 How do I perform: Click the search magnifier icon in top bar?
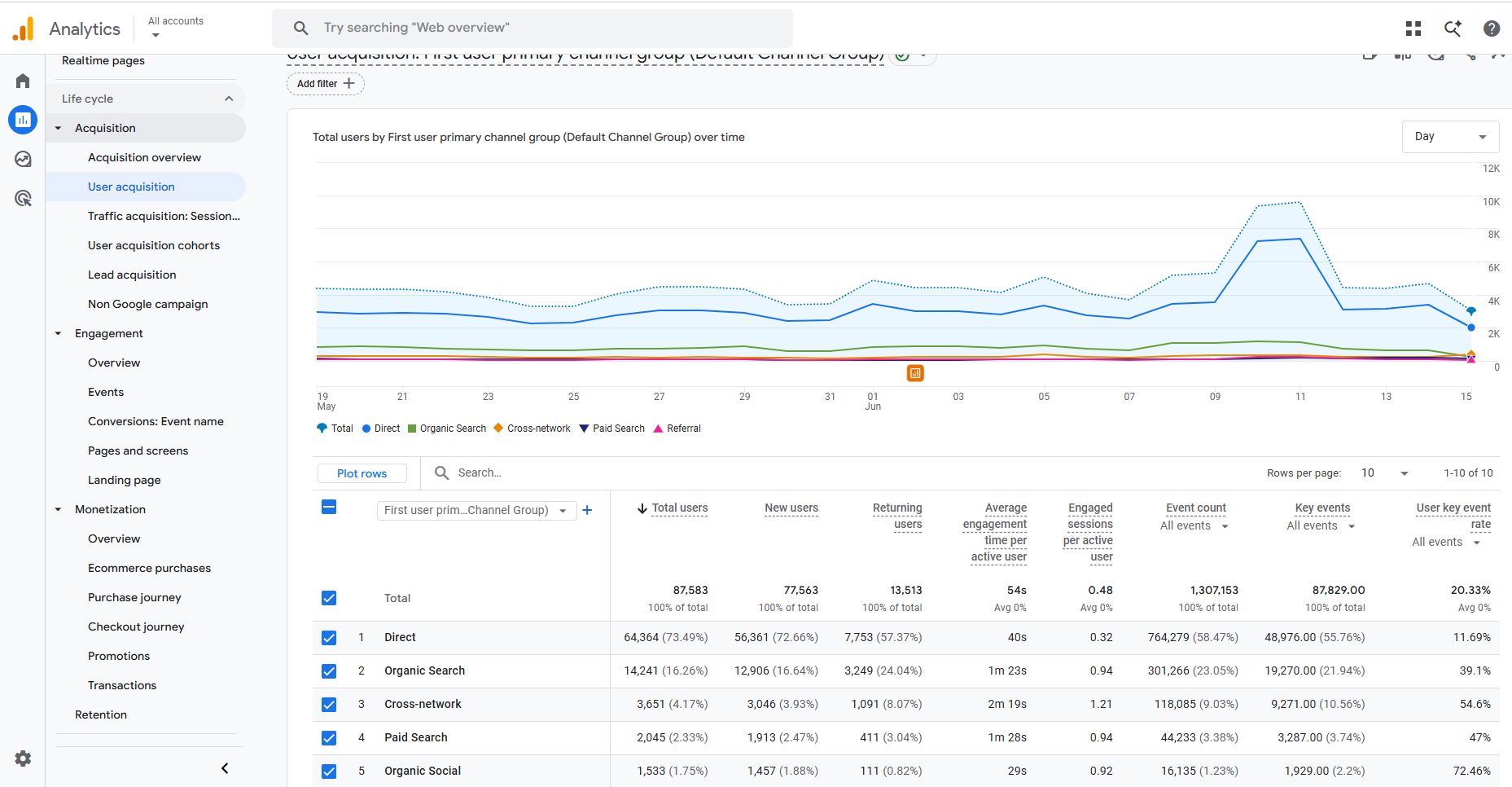tap(300, 28)
